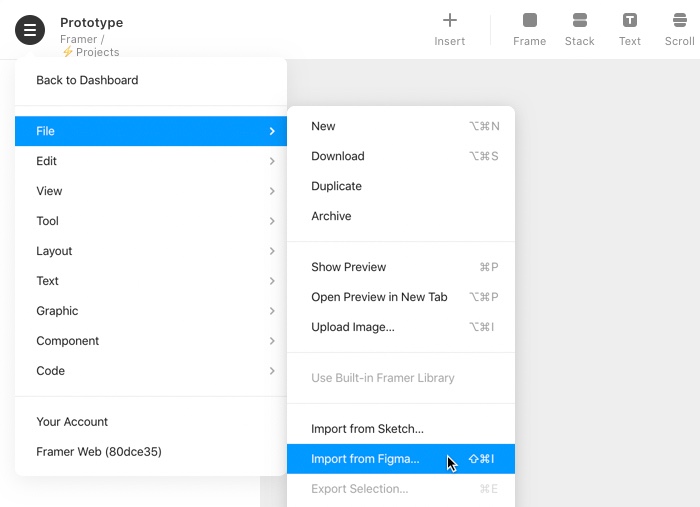Choose New from File submenu
This screenshot has height=507, width=700.
coord(401,126)
